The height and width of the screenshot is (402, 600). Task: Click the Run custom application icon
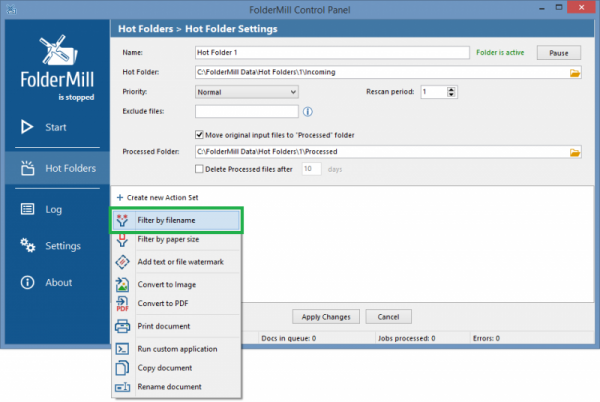pos(122,348)
